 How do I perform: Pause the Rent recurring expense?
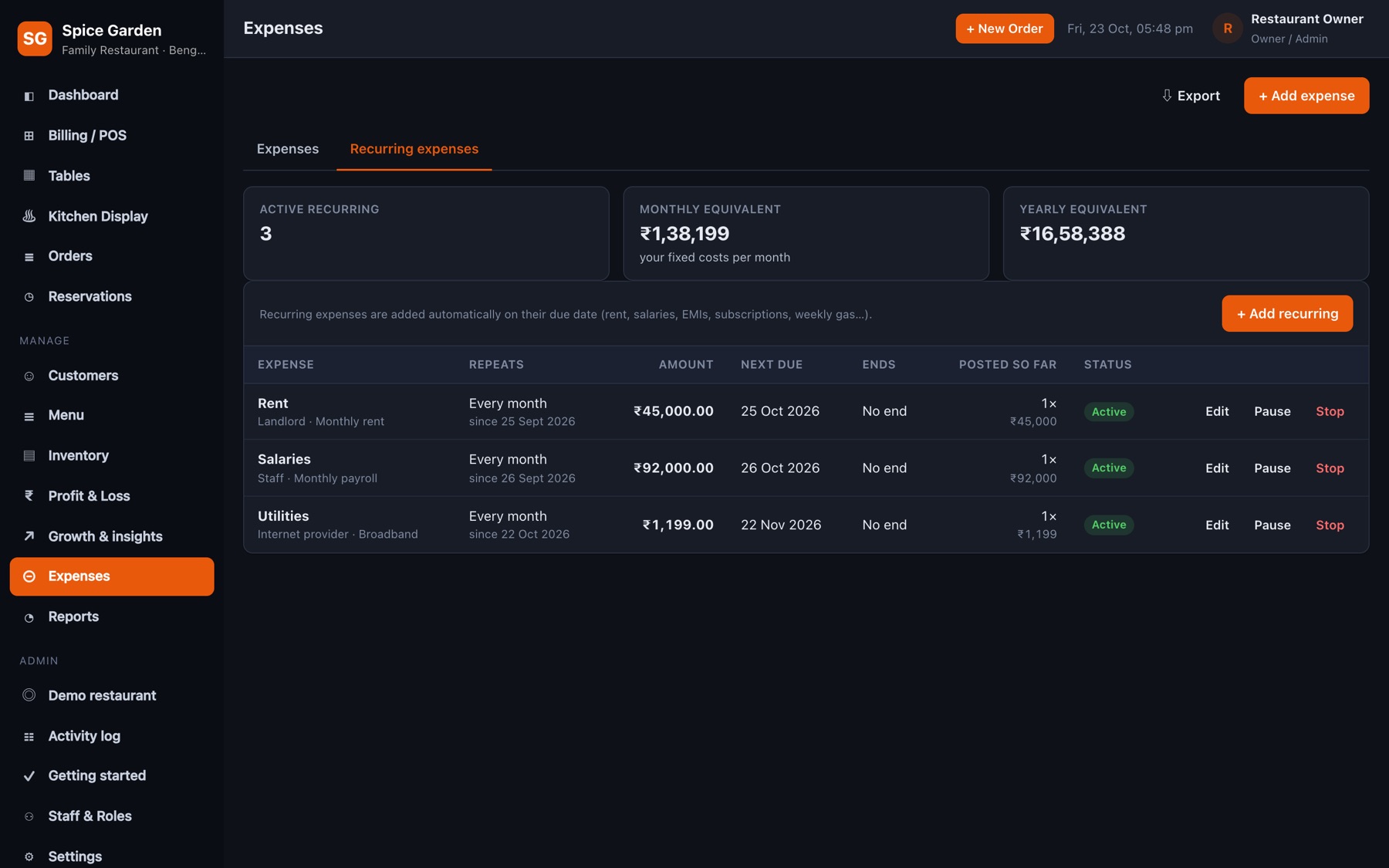point(1272,412)
